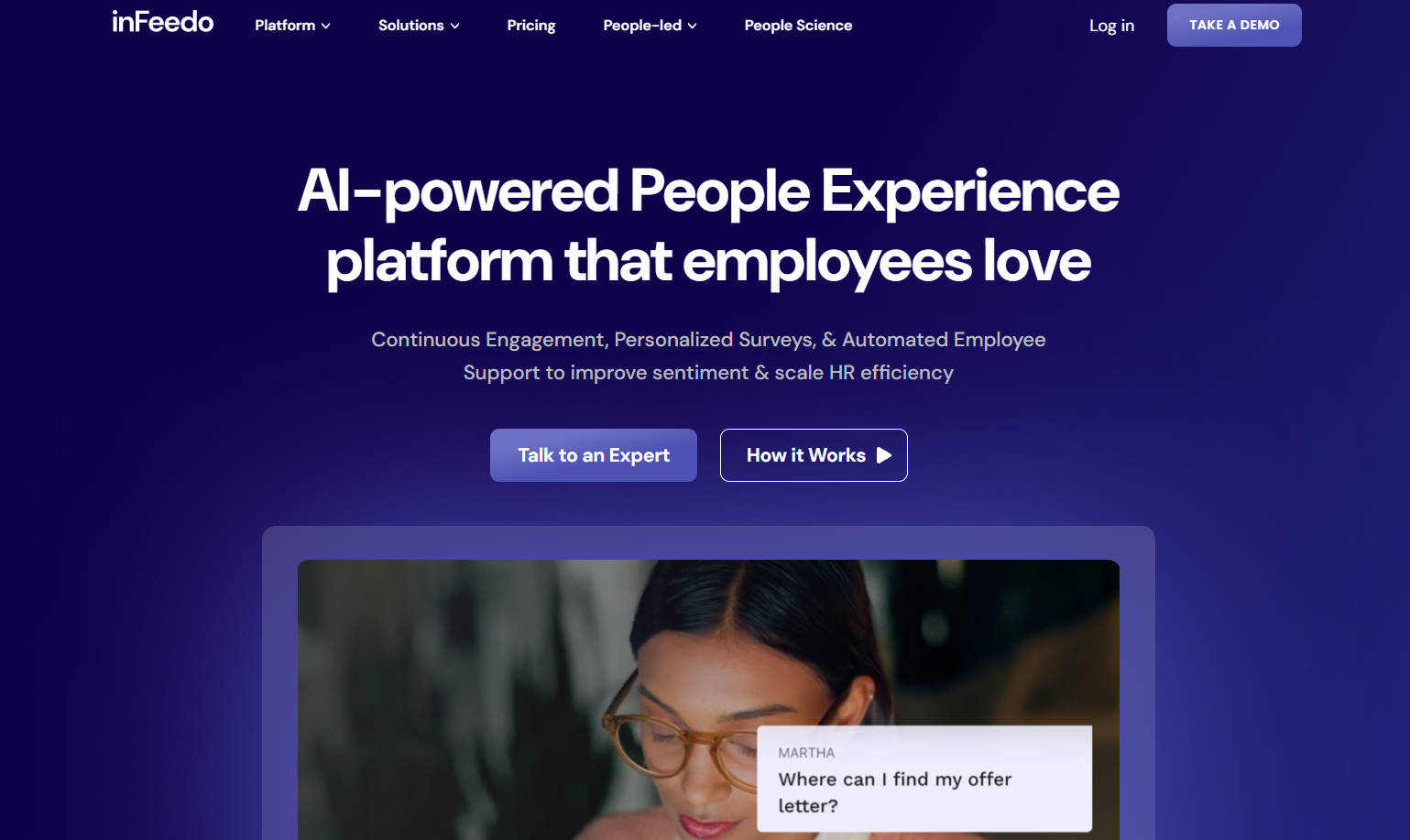The height and width of the screenshot is (840, 1410).
Task: Click the Talk to an Expert button
Action: 594,455
